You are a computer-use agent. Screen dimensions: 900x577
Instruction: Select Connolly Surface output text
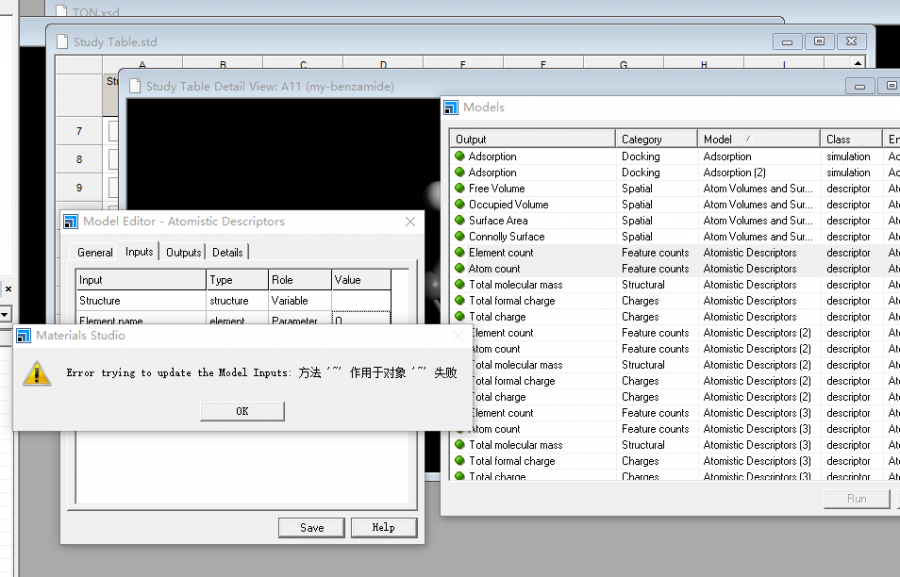[x=506, y=237]
